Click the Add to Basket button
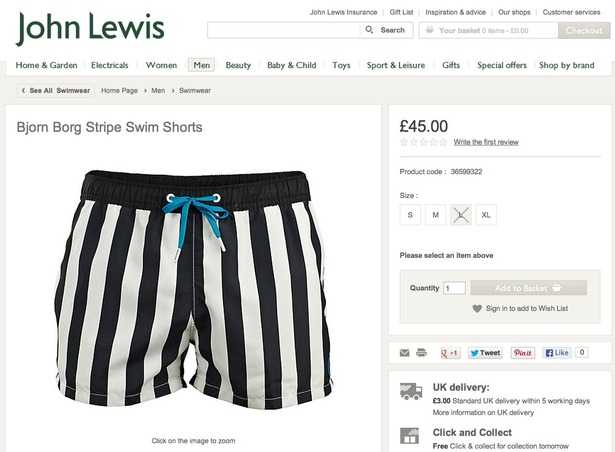615x452 pixels. tap(528, 288)
